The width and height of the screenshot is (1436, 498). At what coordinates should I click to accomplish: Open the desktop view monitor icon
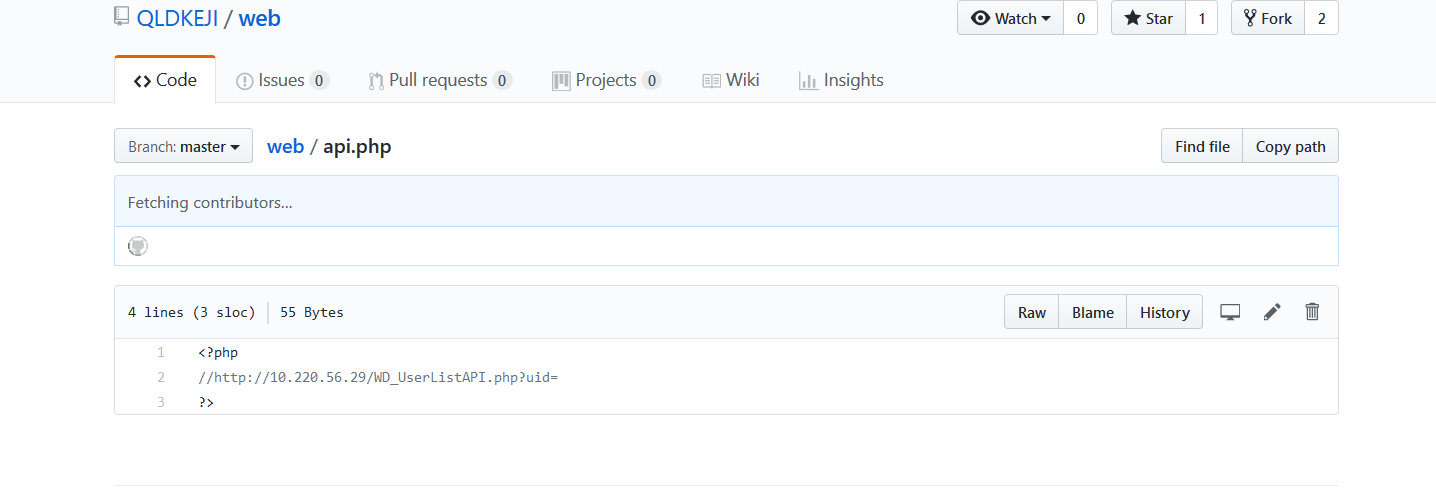[x=1230, y=312]
